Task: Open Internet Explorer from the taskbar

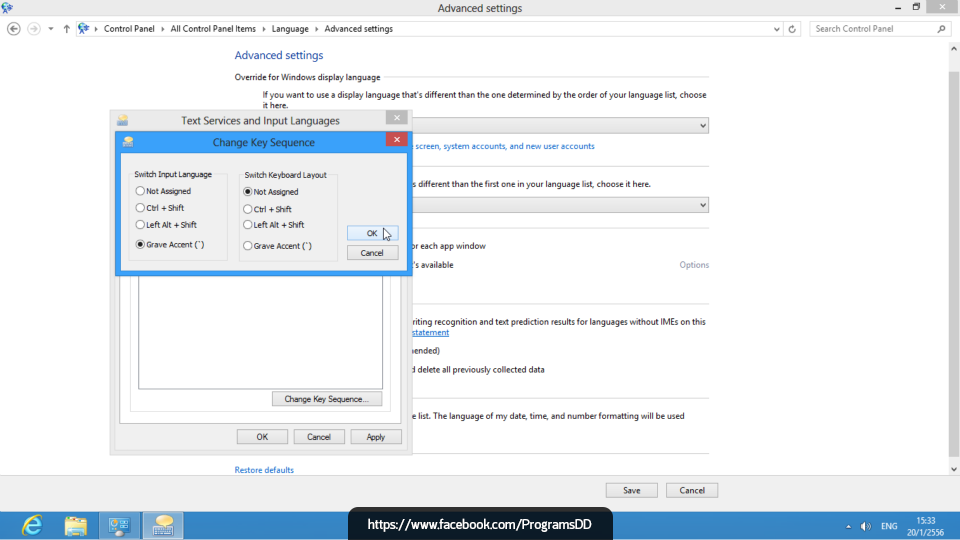Action: (32, 525)
